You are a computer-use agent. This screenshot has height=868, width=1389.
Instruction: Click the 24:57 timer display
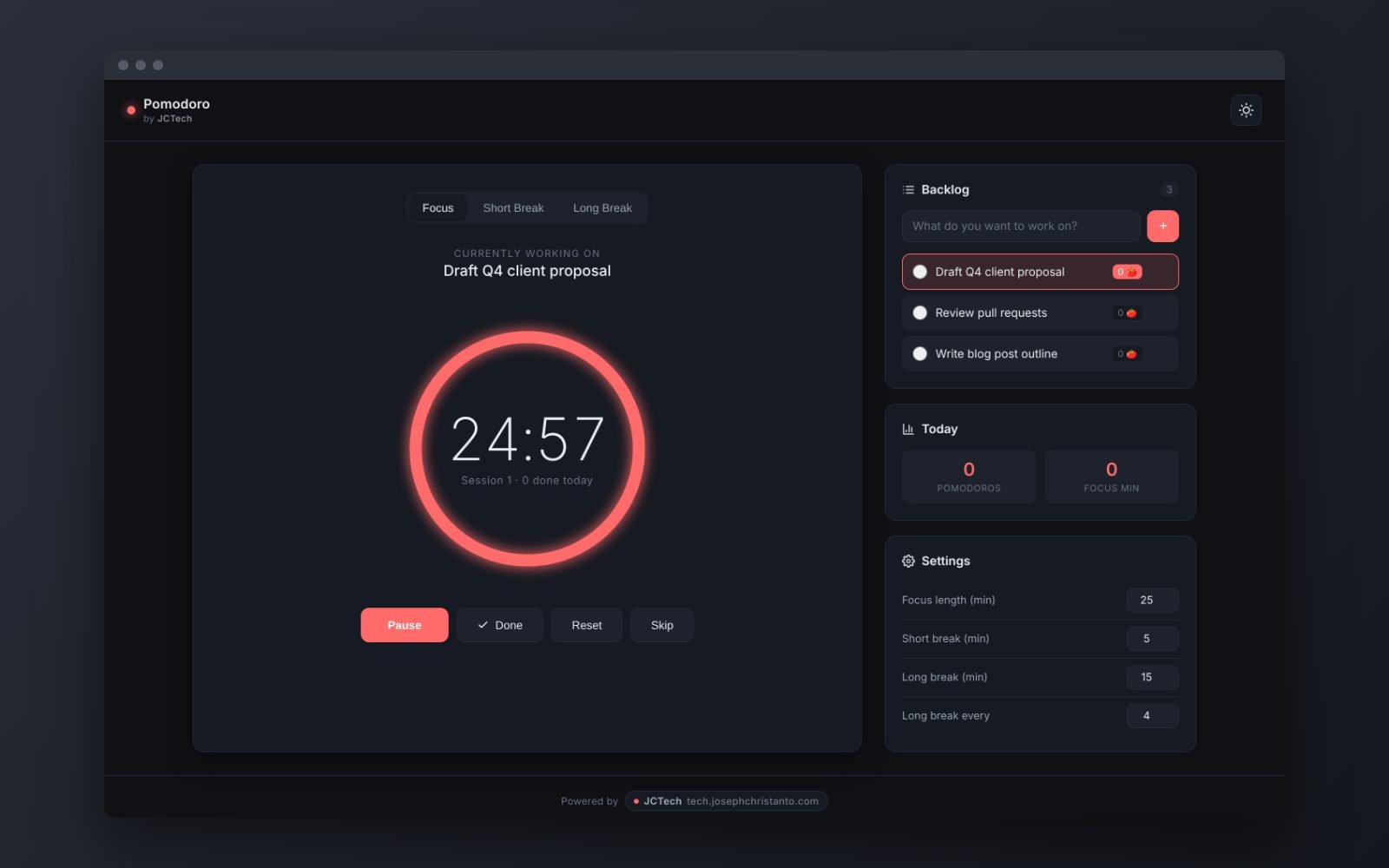pyautogui.click(x=527, y=438)
